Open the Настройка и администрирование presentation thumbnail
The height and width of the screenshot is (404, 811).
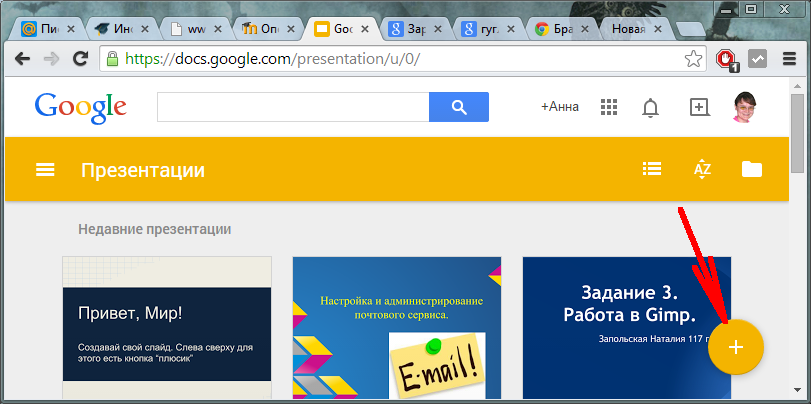click(397, 327)
